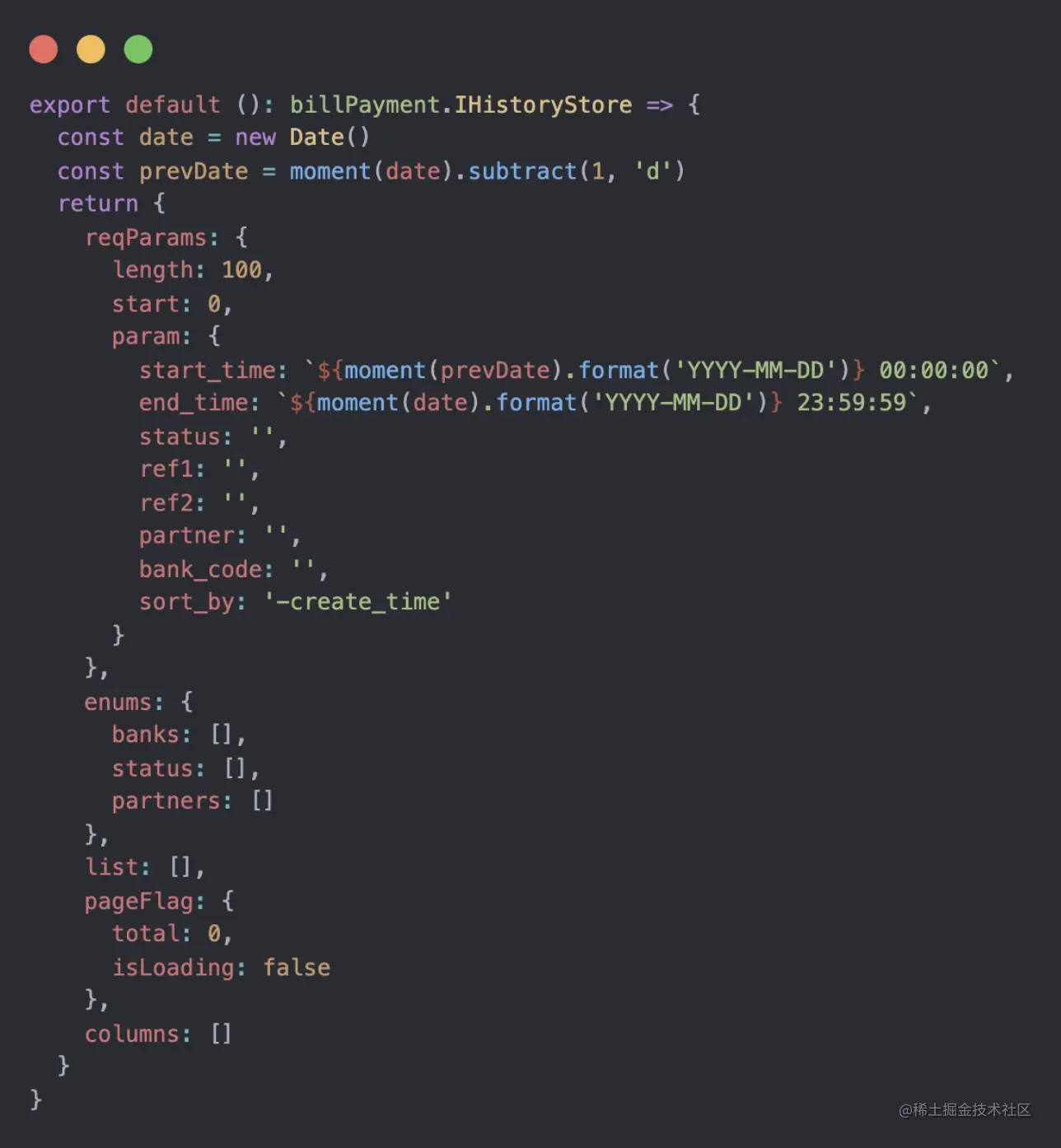The height and width of the screenshot is (1148, 1061).
Task: Click the 'end_time' property key
Action: pyautogui.click(x=194, y=403)
